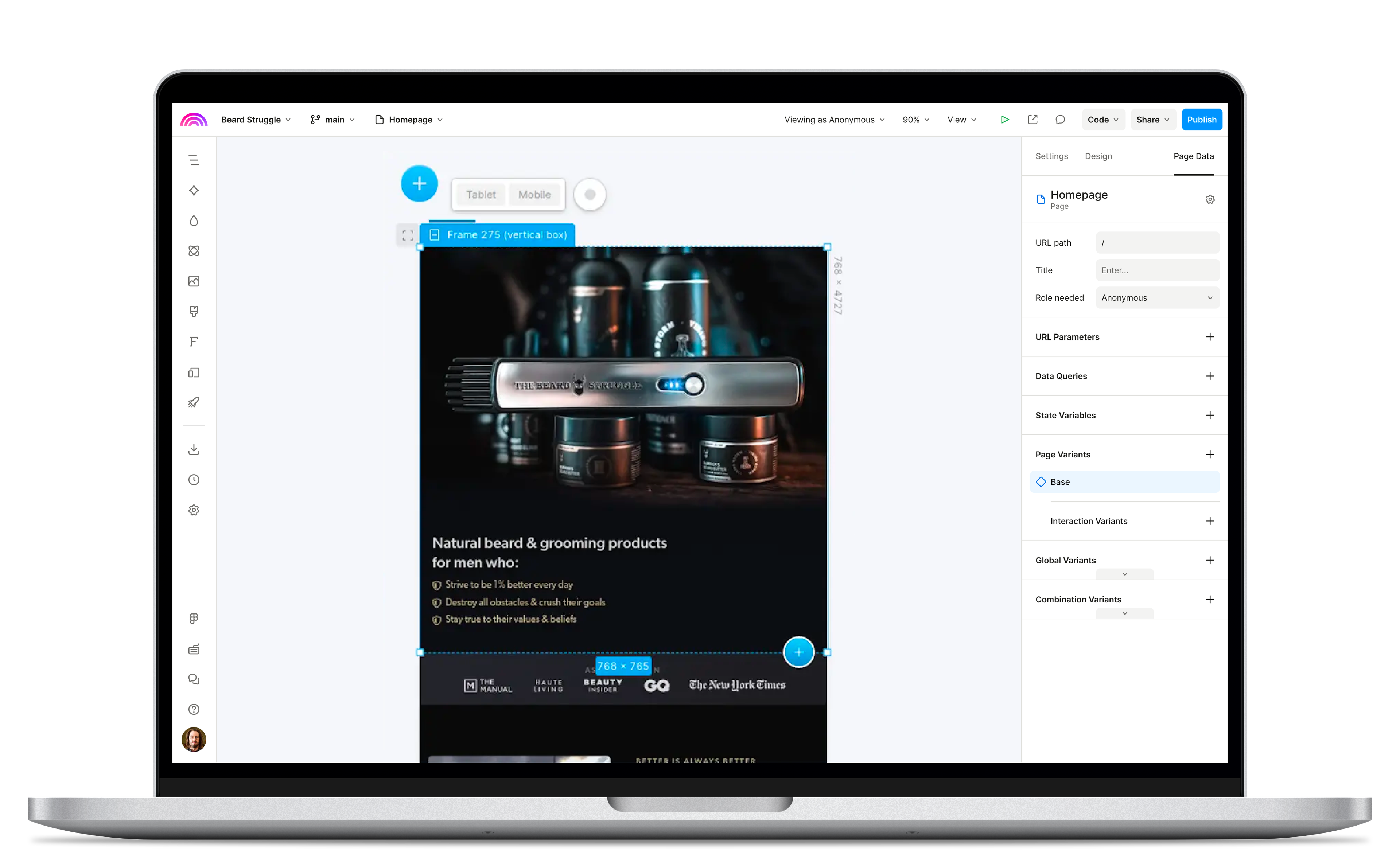Add a Combination Variant with plus

point(1210,599)
